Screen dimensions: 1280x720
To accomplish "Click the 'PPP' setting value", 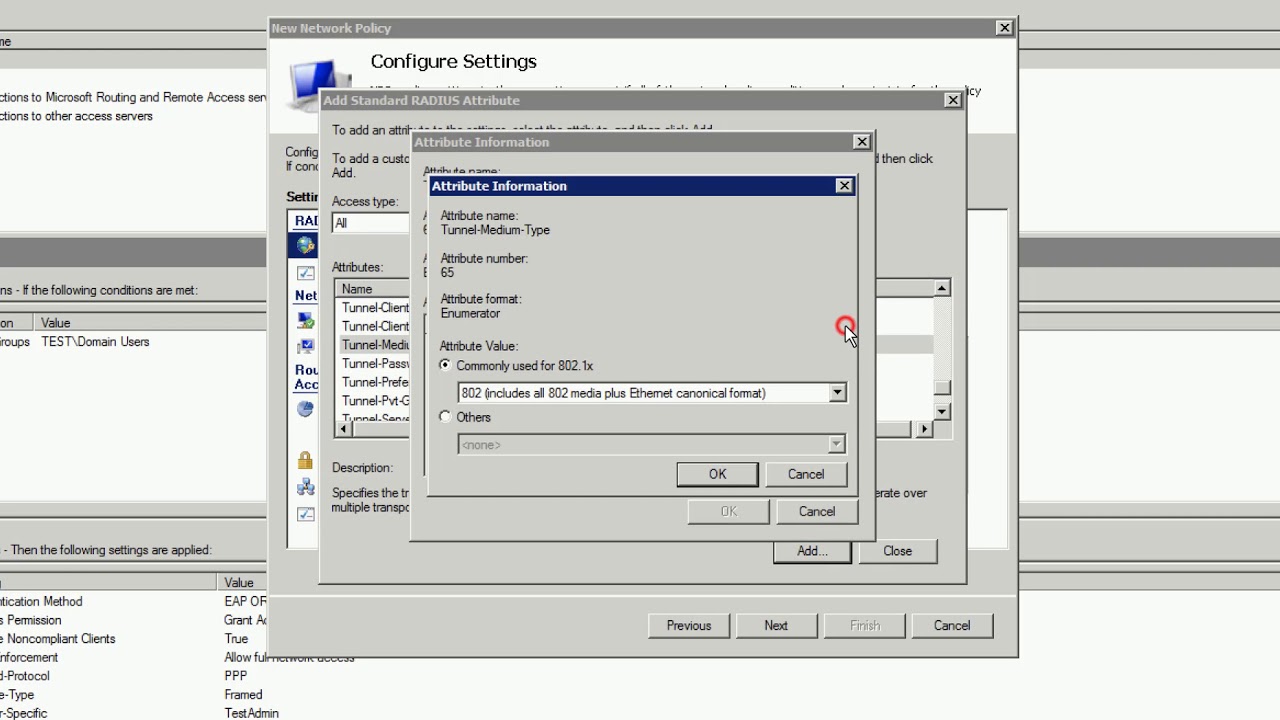I will [x=236, y=676].
